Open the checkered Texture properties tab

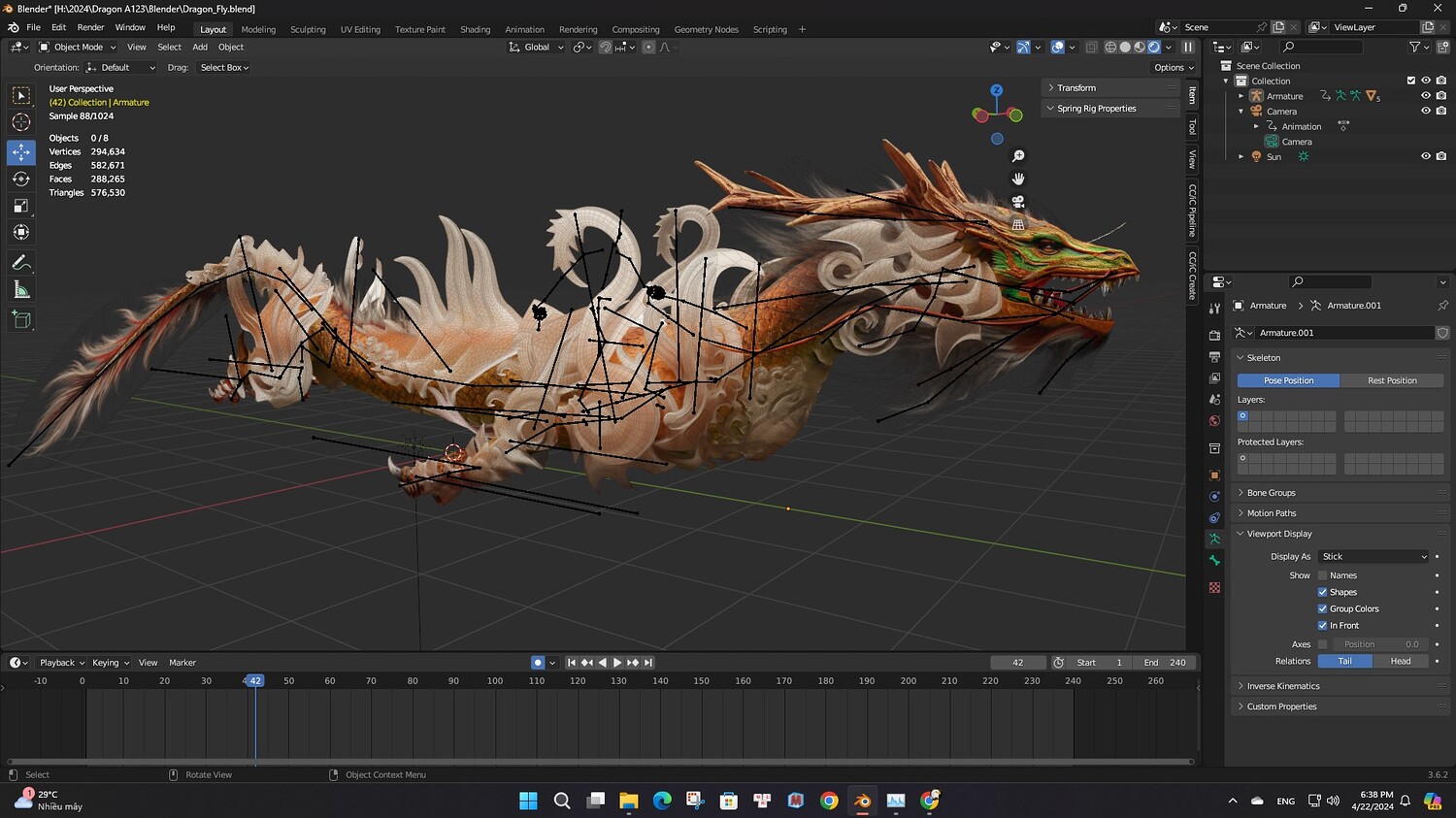click(x=1214, y=588)
